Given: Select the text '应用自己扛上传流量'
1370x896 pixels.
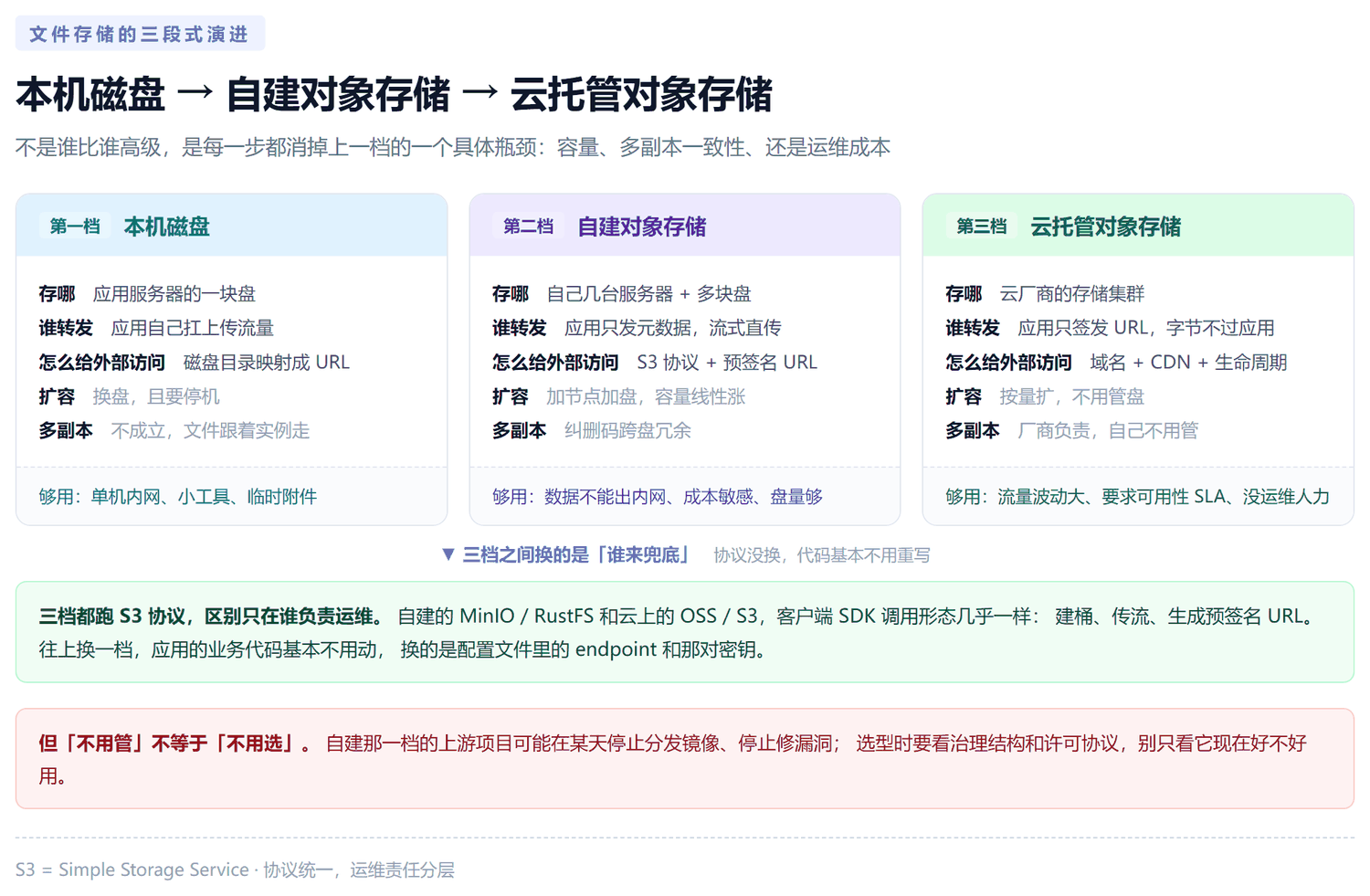Looking at the screenshot, I should pyautogui.click(x=193, y=328).
